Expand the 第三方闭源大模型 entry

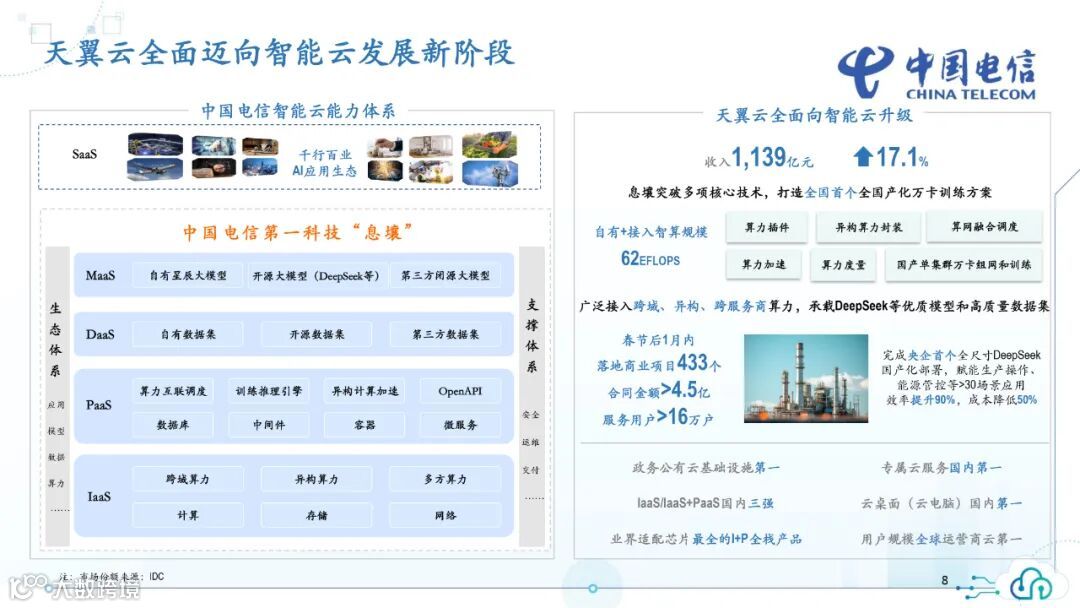pos(446,276)
